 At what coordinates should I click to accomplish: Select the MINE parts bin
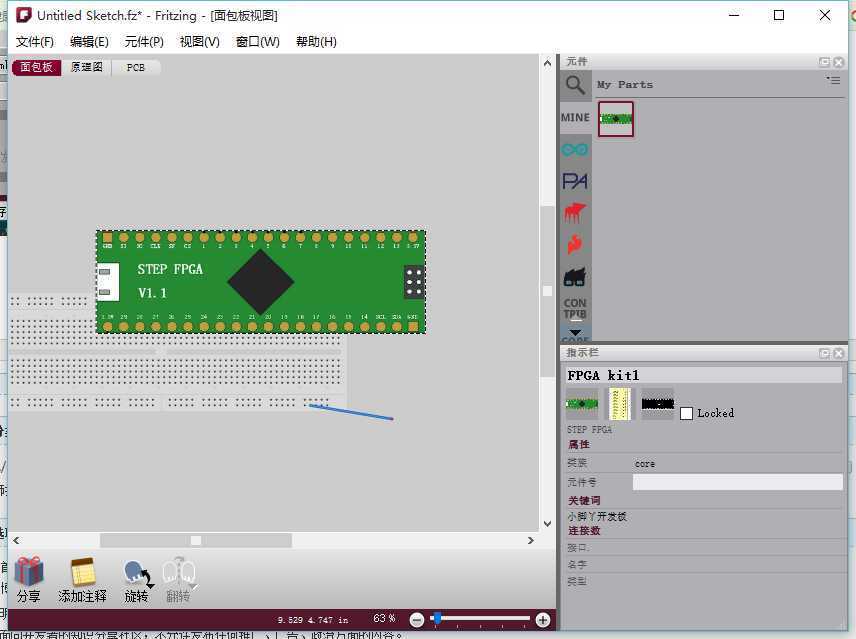(x=575, y=117)
